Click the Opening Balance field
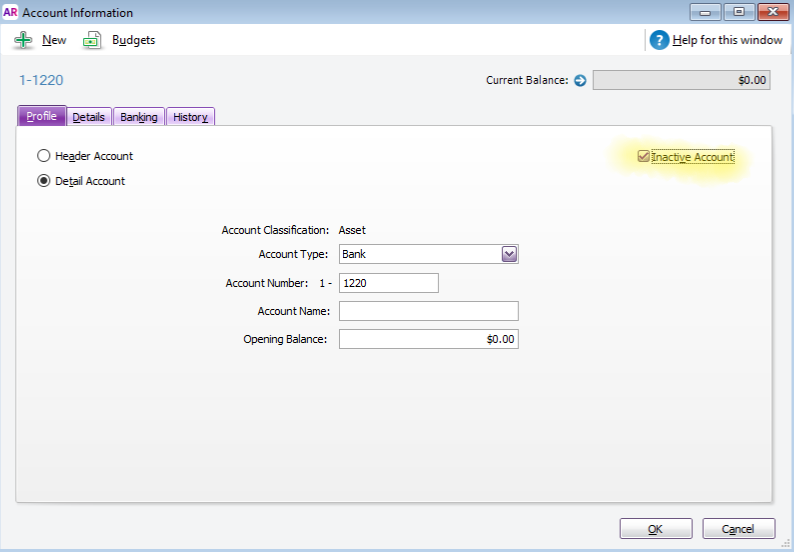The height and width of the screenshot is (552, 794). click(x=428, y=339)
